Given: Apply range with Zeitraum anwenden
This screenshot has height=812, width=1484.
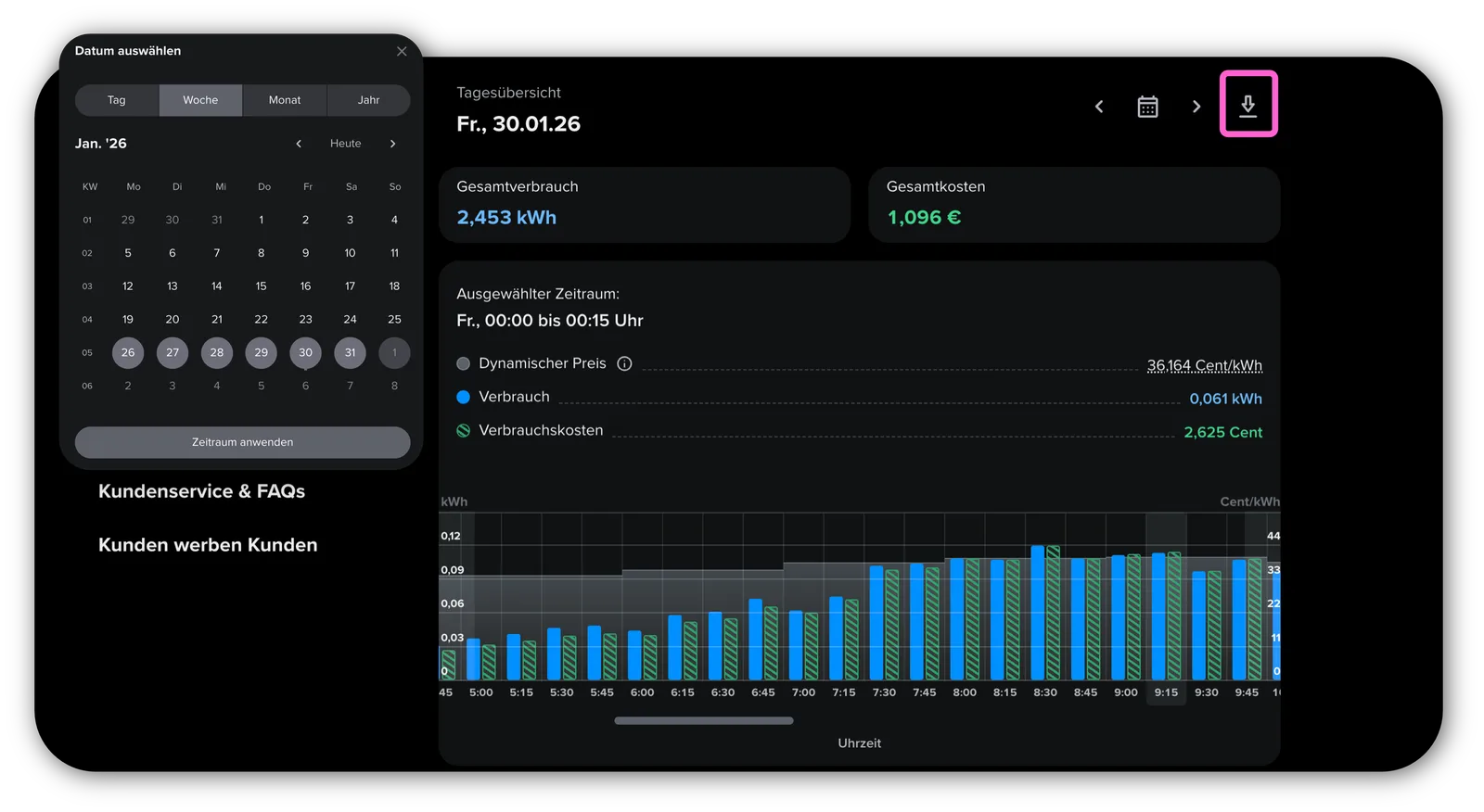Looking at the screenshot, I should pyautogui.click(x=242, y=442).
